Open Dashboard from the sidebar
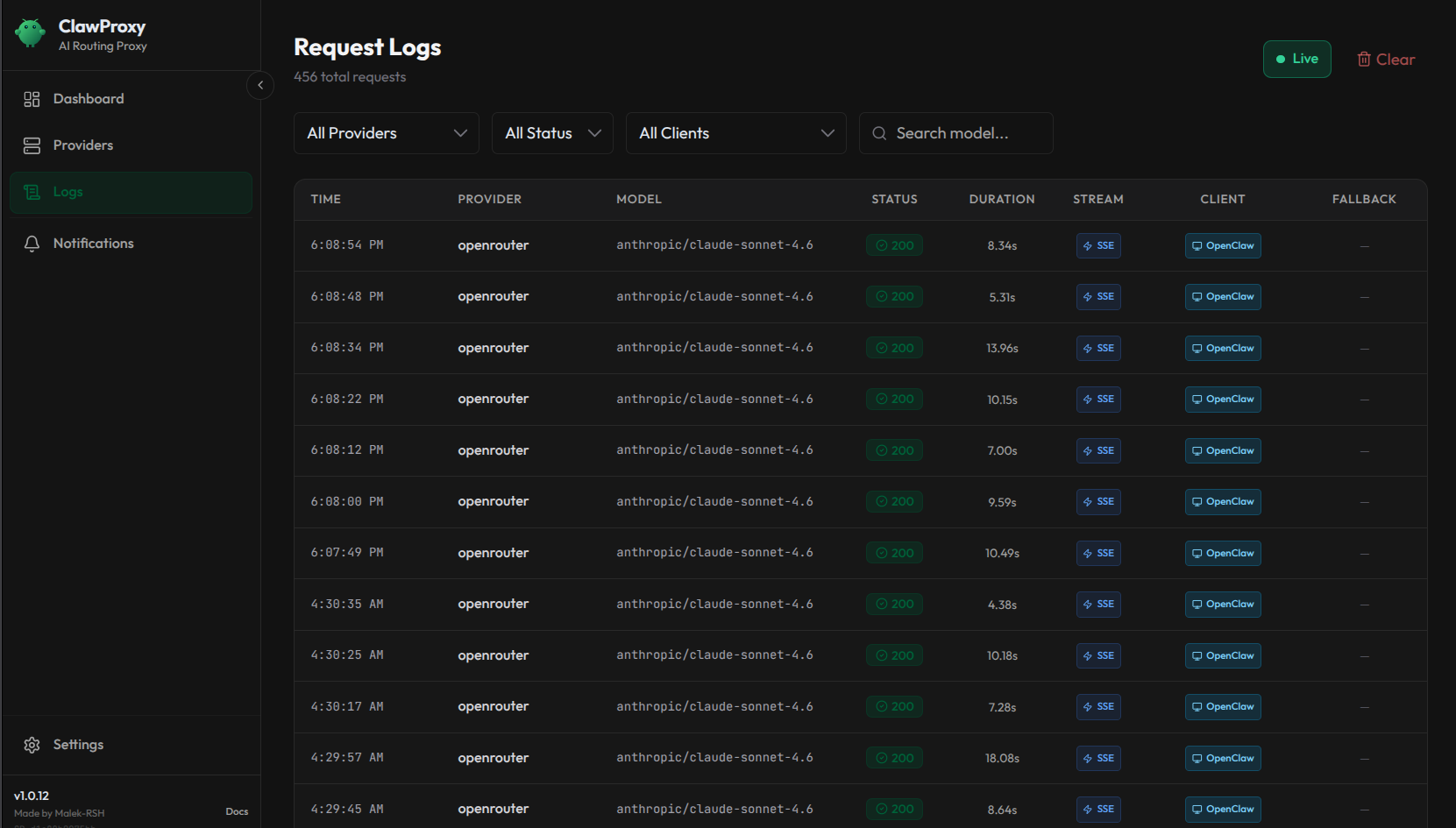The height and width of the screenshot is (828, 1456). (x=131, y=99)
